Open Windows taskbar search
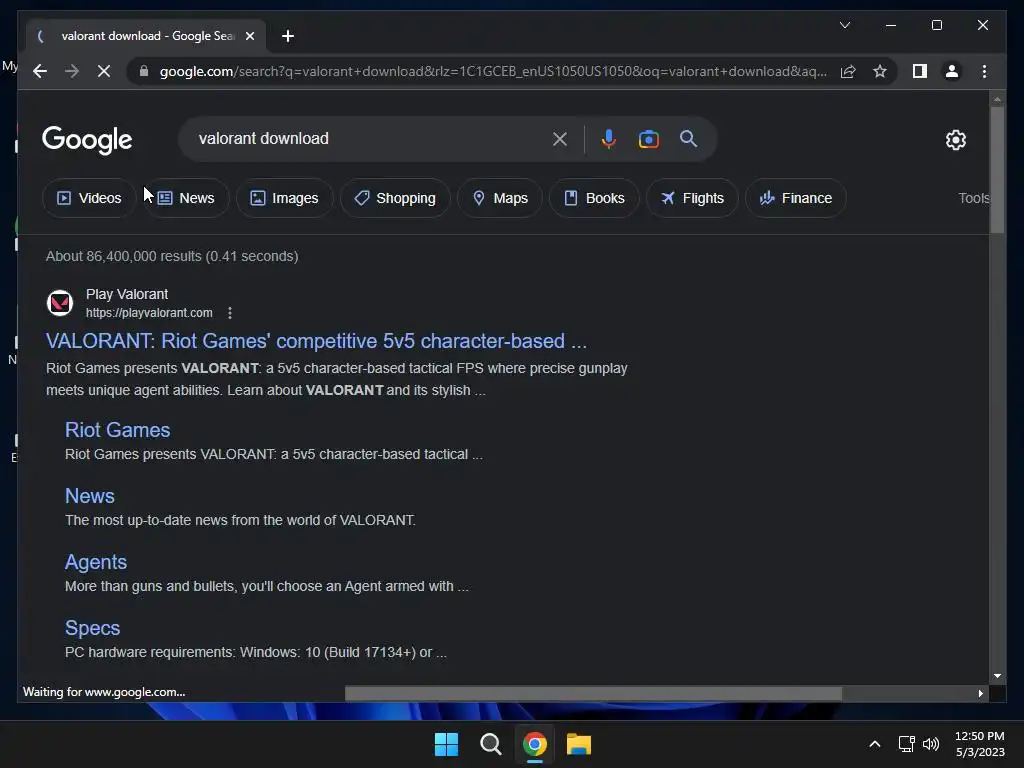The image size is (1024, 768). coord(490,744)
